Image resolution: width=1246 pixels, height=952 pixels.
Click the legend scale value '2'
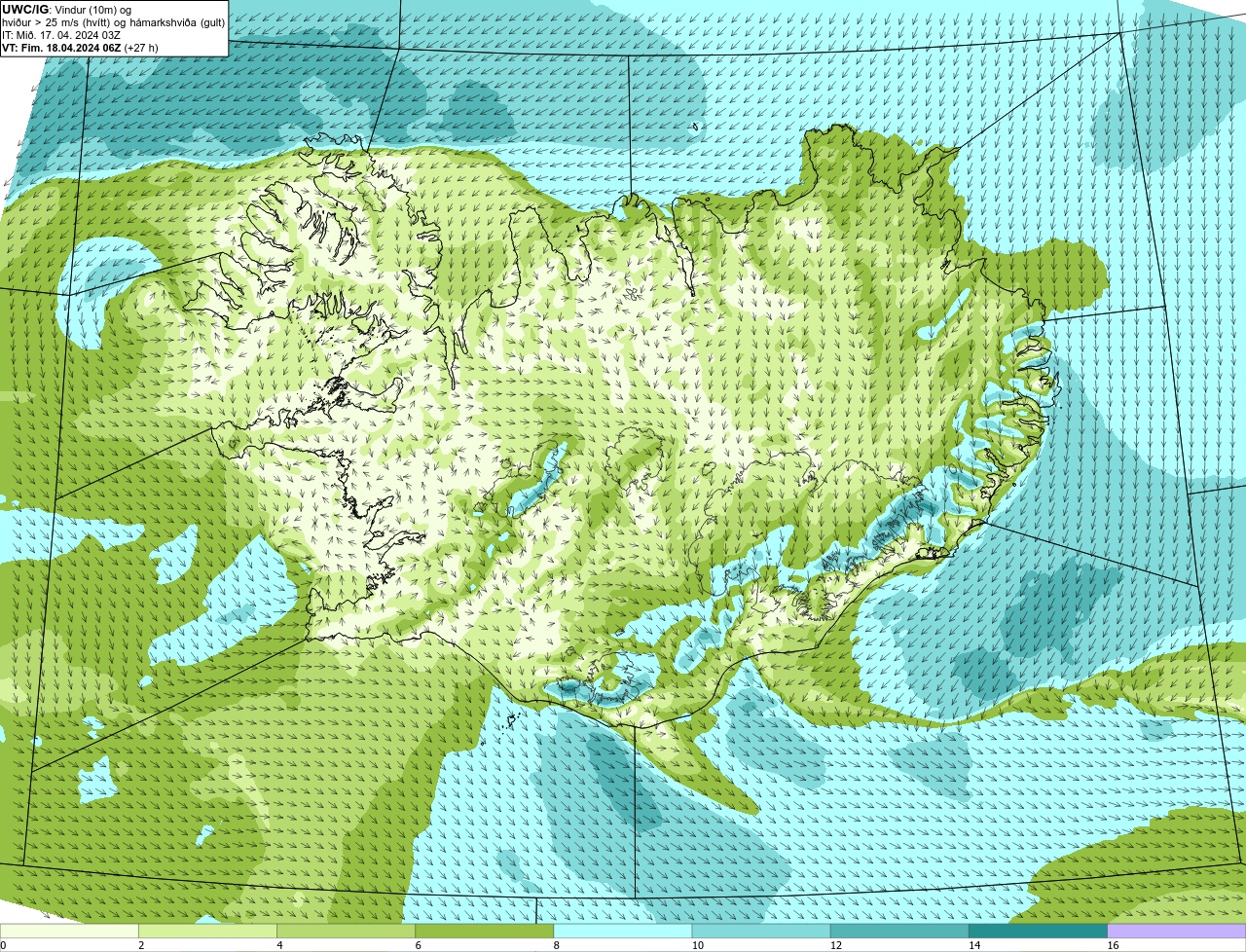(x=141, y=945)
